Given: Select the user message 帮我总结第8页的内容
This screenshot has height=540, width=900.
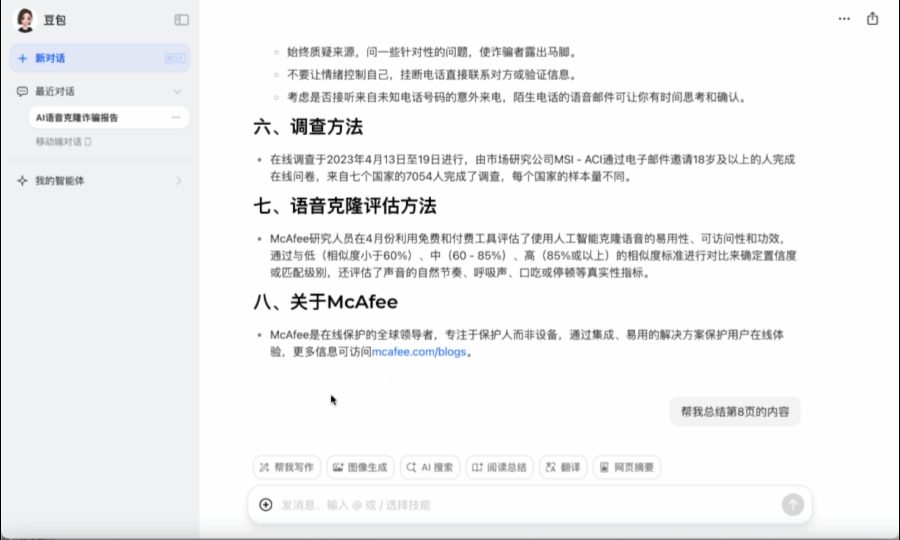Looking at the screenshot, I should pyautogui.click(x=735, y=411).
